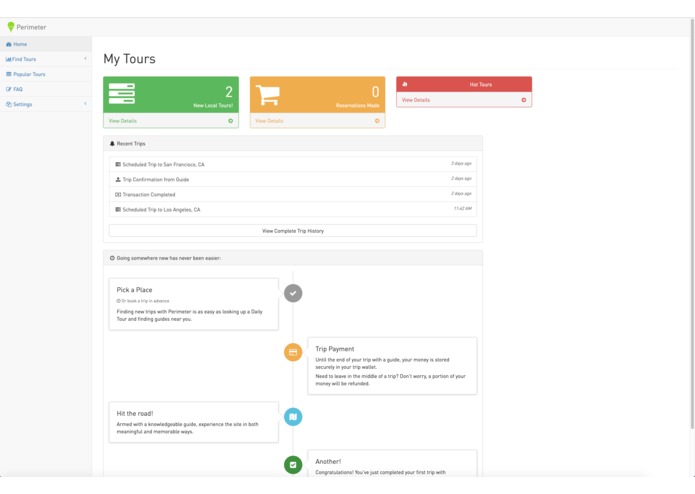Select Trip Confirmation from Guide row

(x=293, y=179)
